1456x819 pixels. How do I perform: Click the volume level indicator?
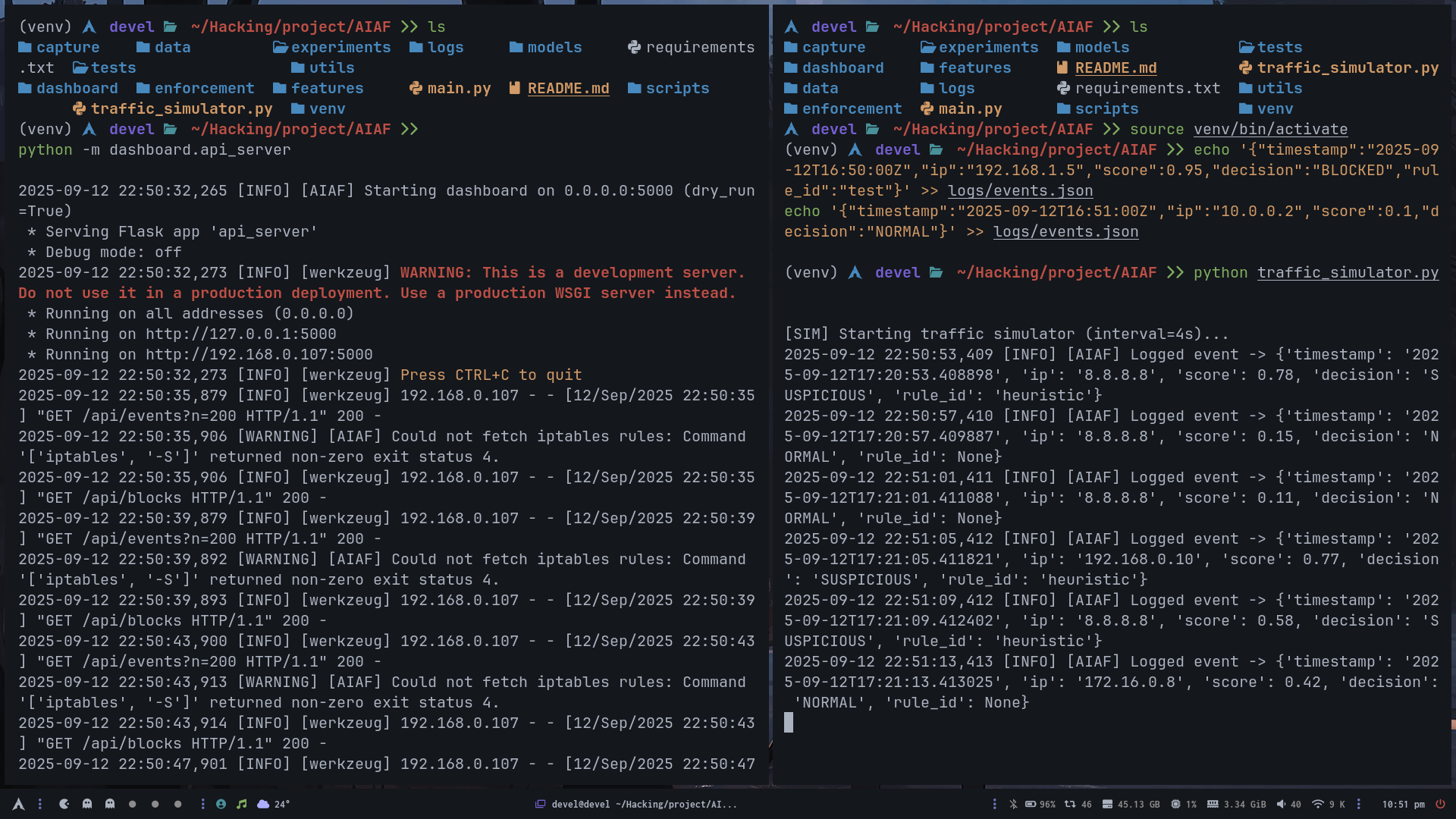(x=1288, y=804)
